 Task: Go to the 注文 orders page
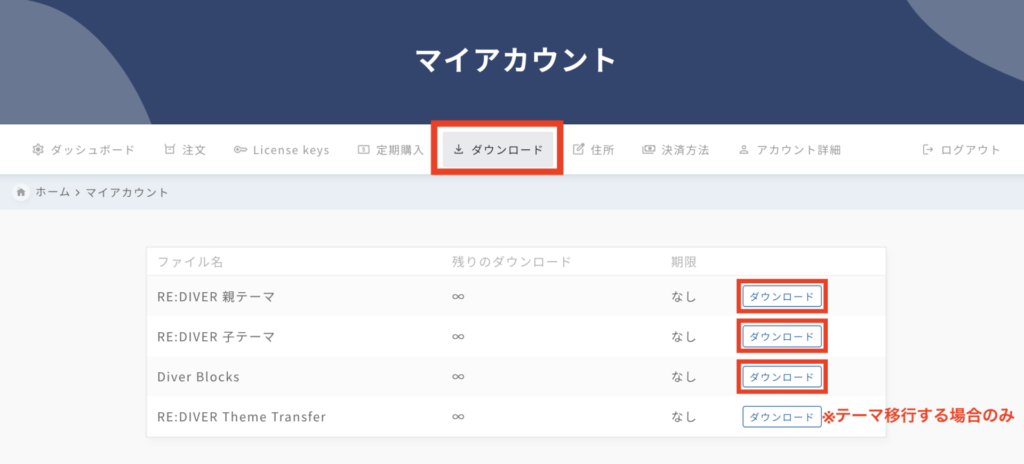pos(185,150)
